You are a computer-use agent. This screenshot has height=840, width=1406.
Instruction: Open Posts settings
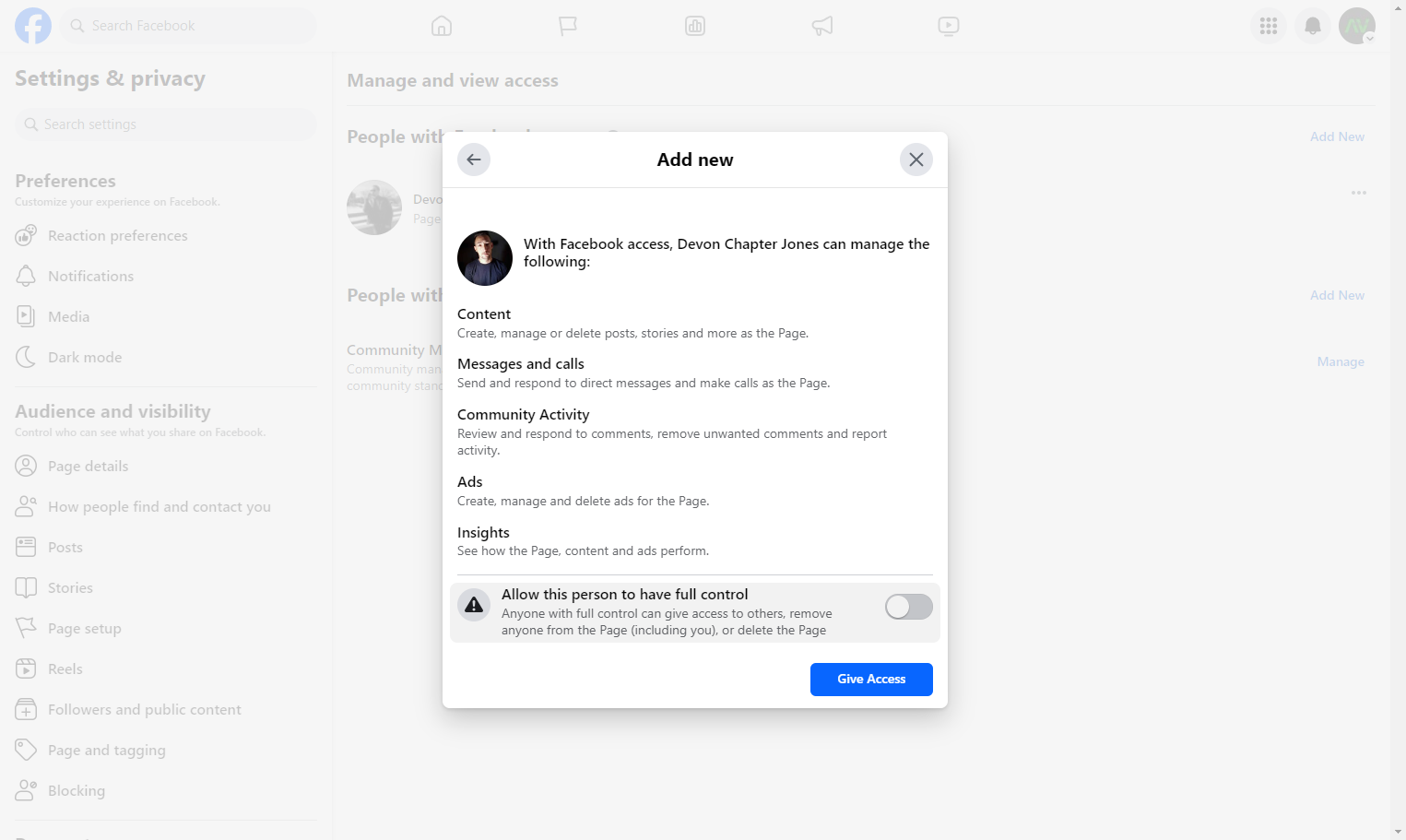click(166, 548)
